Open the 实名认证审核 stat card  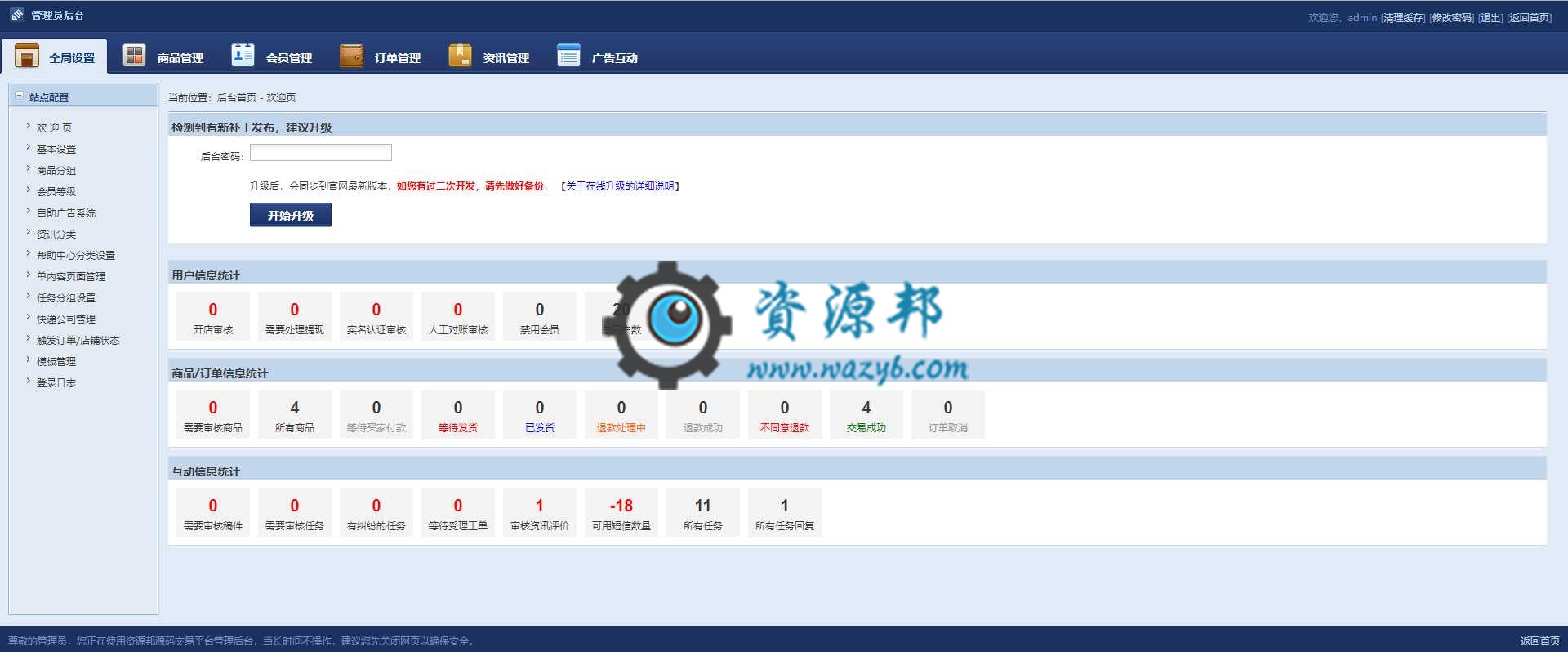376,316
